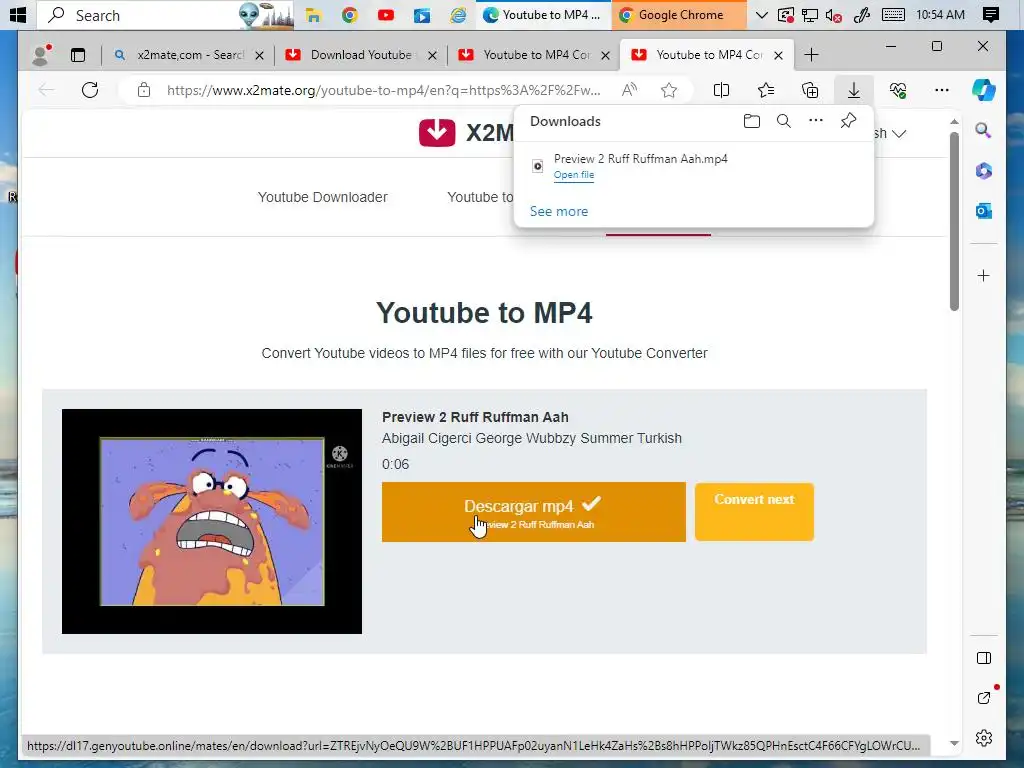Open a new tab with plus button
1024x768 pixels.
coord(811,55)
